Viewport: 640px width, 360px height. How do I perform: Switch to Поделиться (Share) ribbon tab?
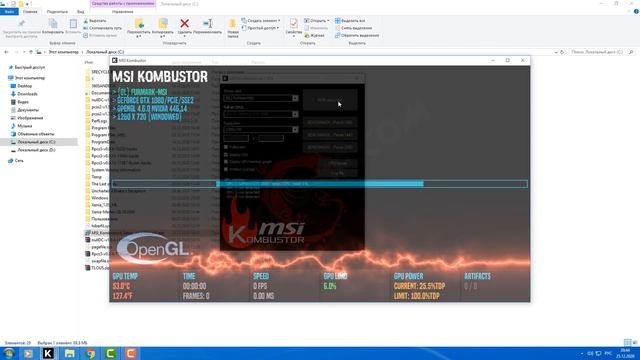[x=57, y=12]
